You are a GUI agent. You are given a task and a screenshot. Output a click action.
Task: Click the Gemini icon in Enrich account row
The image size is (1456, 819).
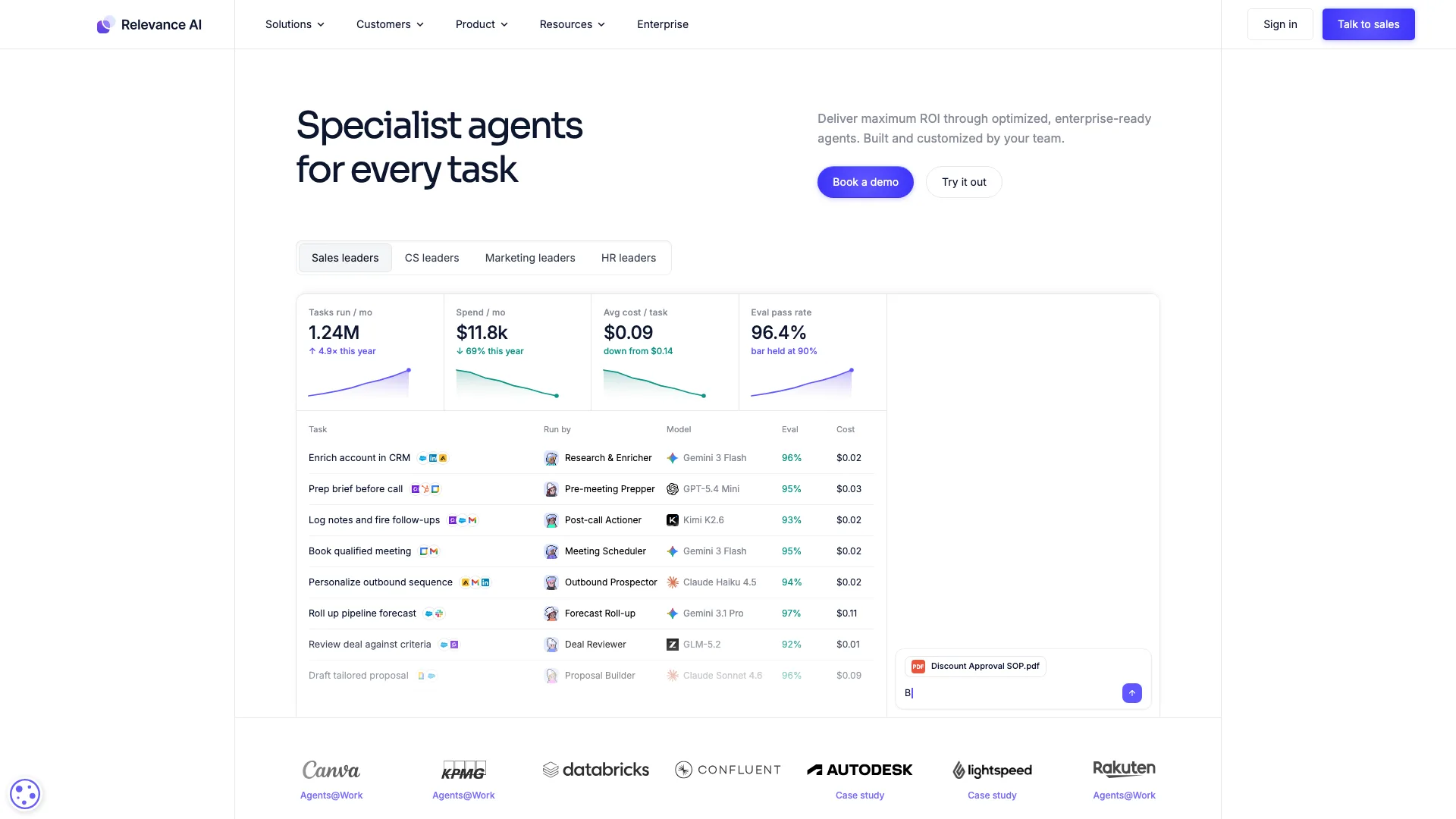point(672,458)
